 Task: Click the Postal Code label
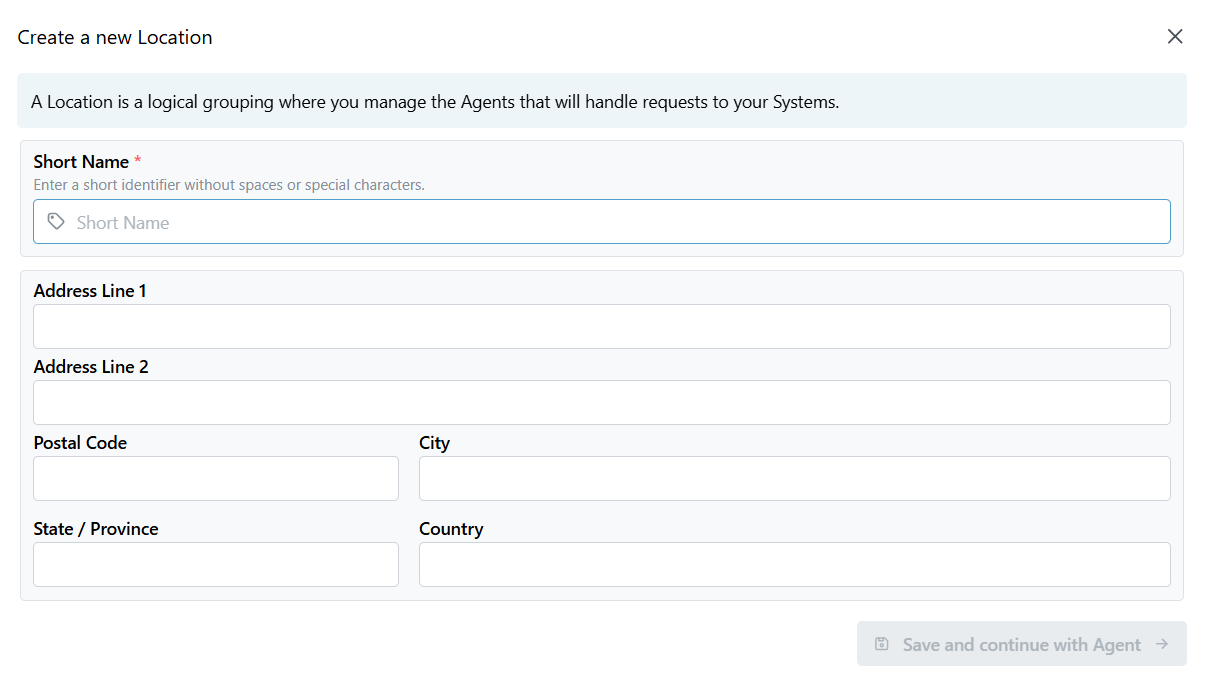coord(80,443)
